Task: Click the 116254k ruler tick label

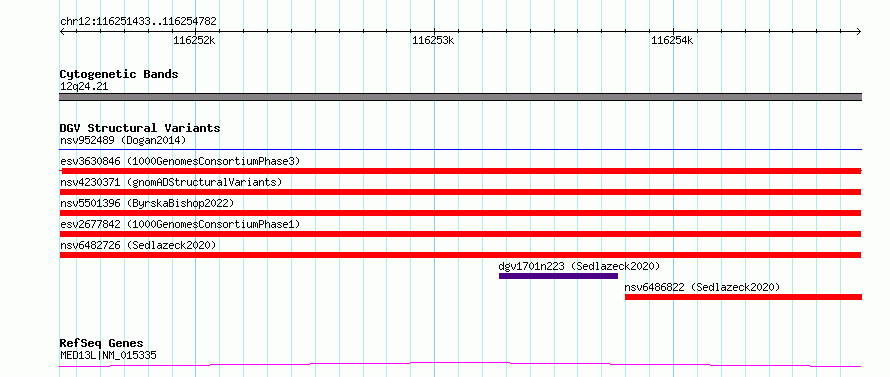Action: tap(673, 40)
